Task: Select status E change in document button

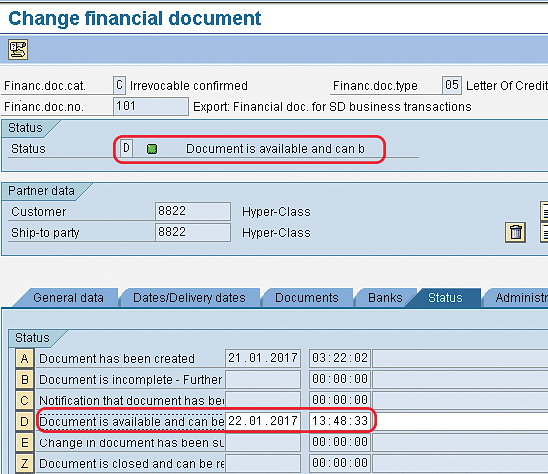Action: tap(24, 443)
